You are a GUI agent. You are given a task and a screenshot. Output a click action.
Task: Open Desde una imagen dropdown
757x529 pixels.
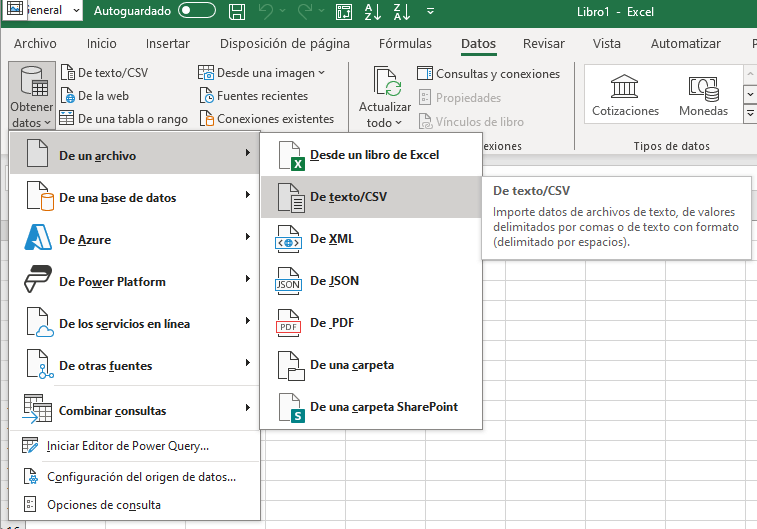[263, 73]
